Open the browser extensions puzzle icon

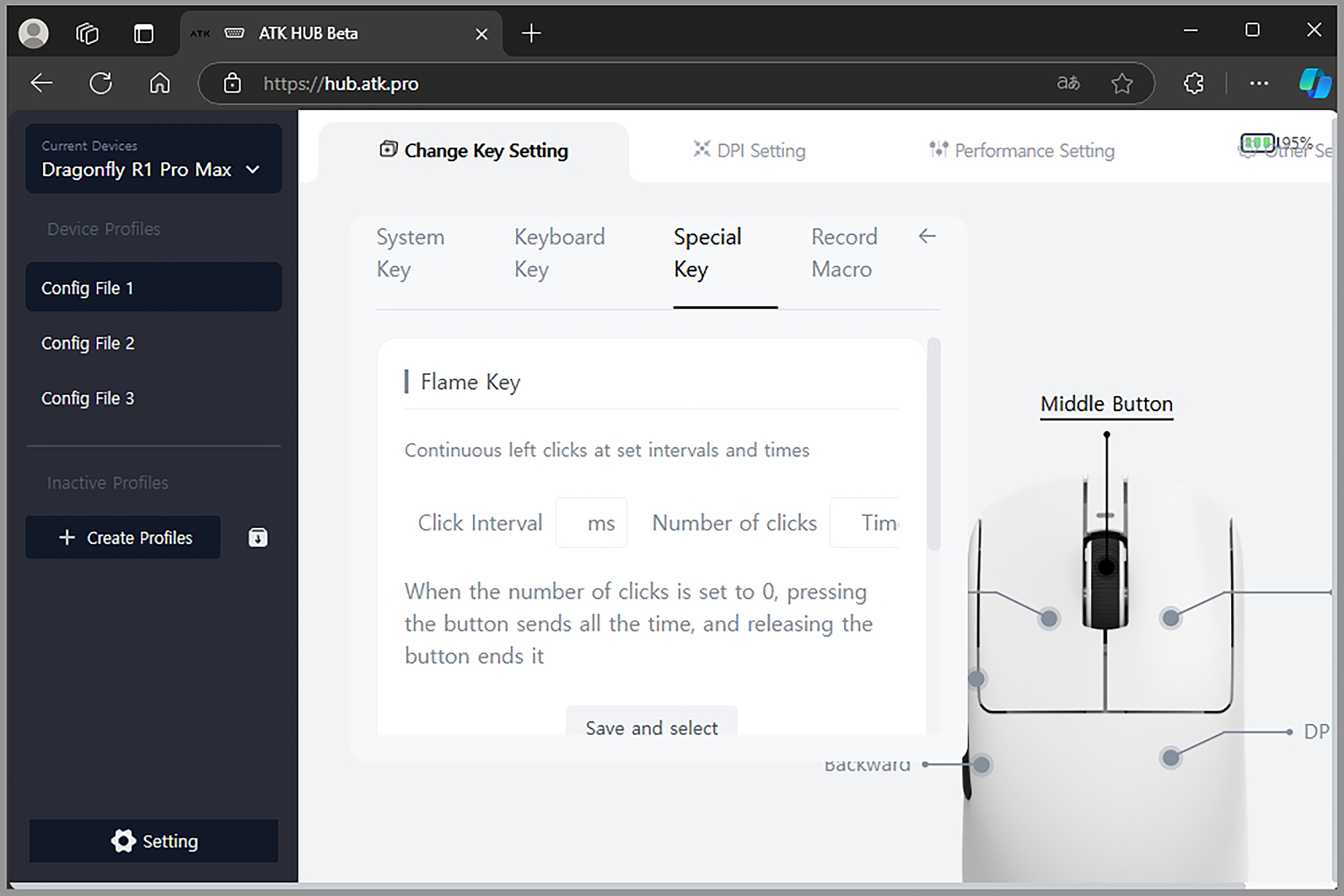(1193, 83)
